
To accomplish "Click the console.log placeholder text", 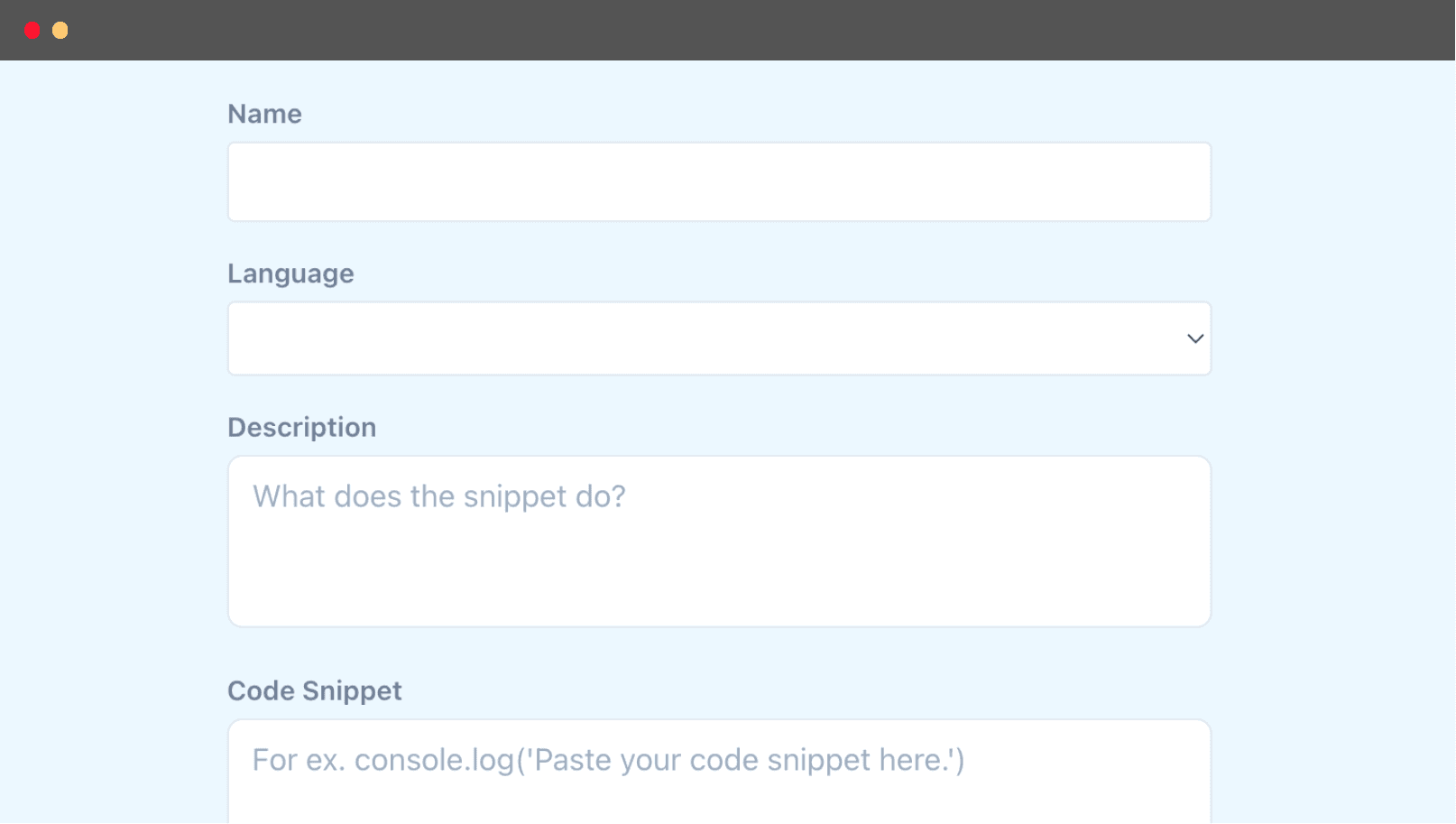I will point(608,760).
